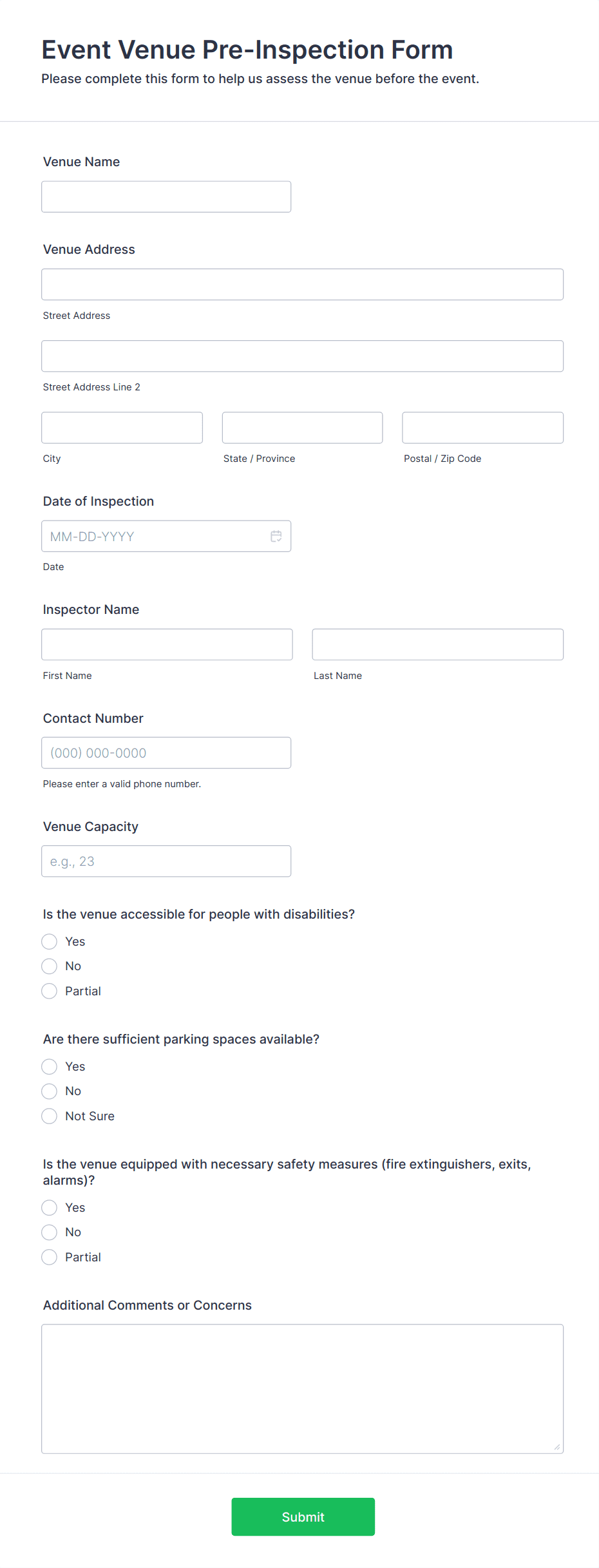This screenshot has height=1568, width=599.
Task: Choose Partial accessibility option
Action: (49, 991)
